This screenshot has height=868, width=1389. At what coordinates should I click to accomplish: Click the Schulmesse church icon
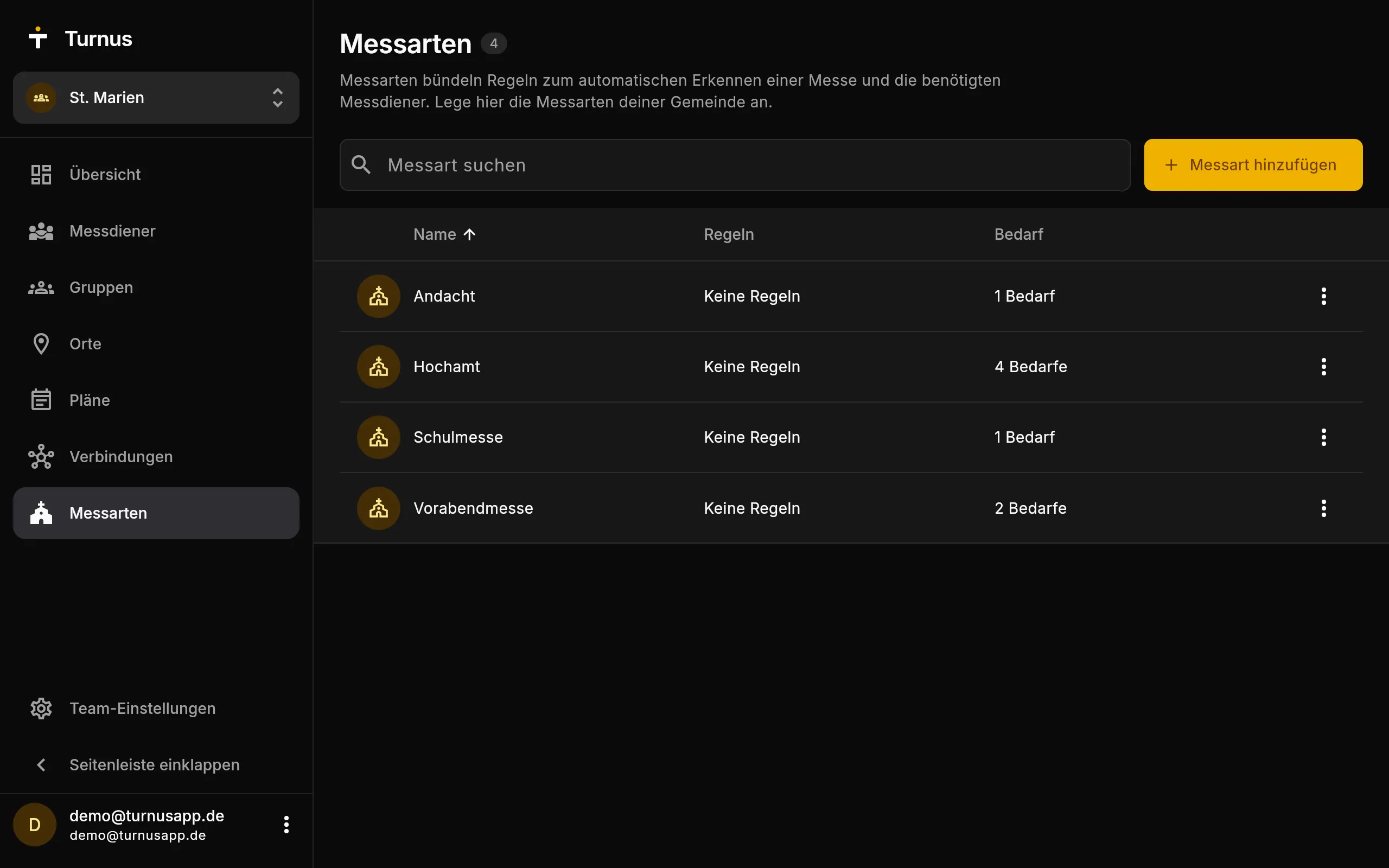coord(378,437)
